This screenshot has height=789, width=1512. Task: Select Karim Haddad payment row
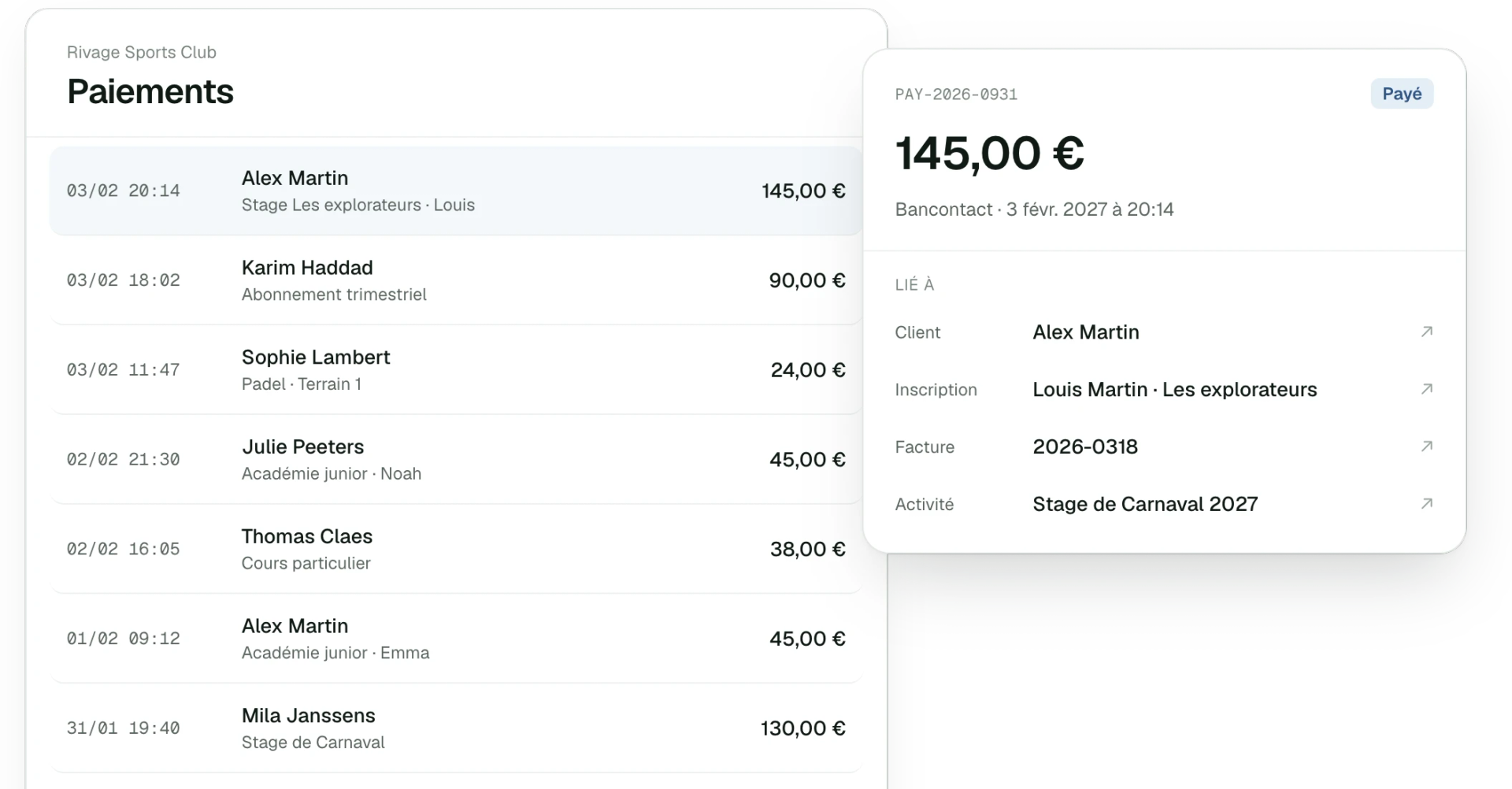(456, 280)
